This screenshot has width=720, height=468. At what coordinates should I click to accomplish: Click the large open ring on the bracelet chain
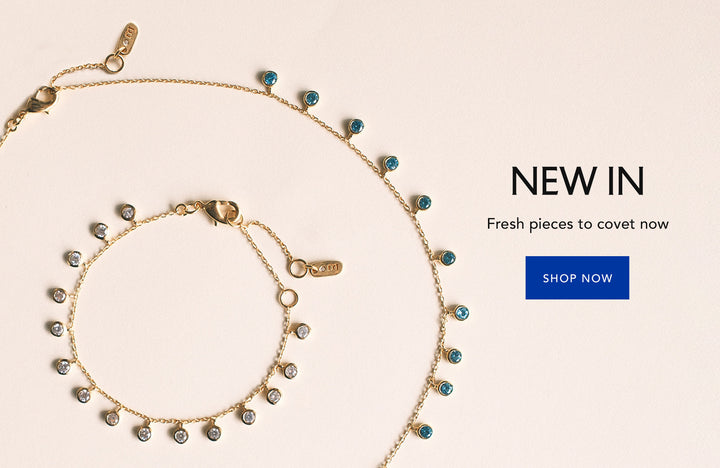pyautogui.click(x=288, y=298)
